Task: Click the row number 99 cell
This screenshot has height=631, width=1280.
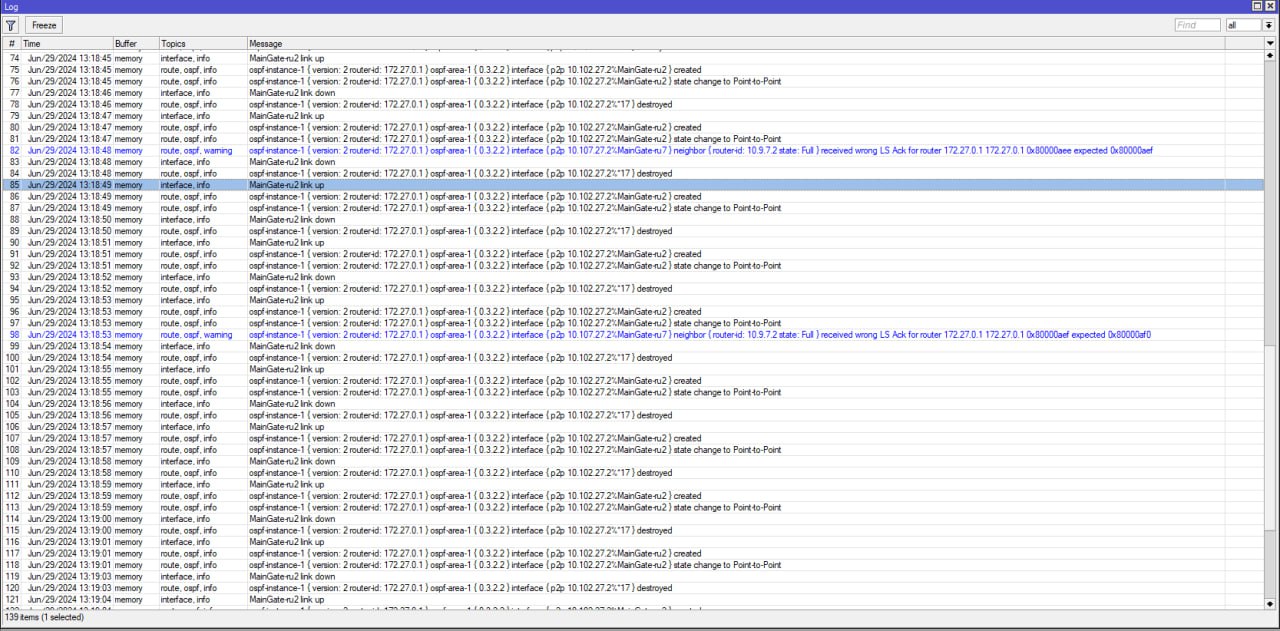Action: point(13,346)
